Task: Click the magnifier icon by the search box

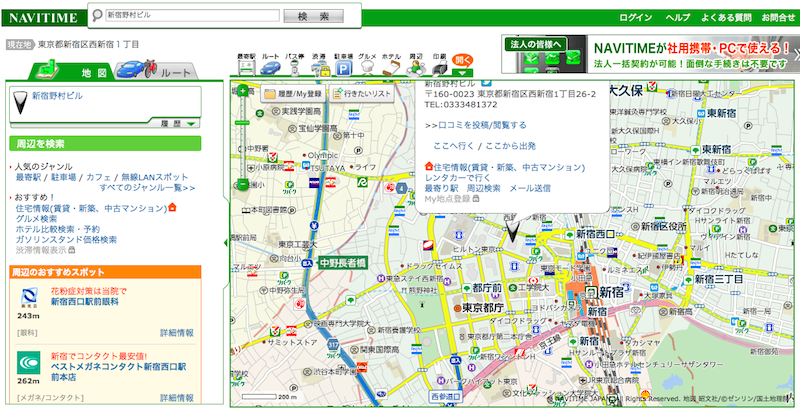Action: click(97, 16)
